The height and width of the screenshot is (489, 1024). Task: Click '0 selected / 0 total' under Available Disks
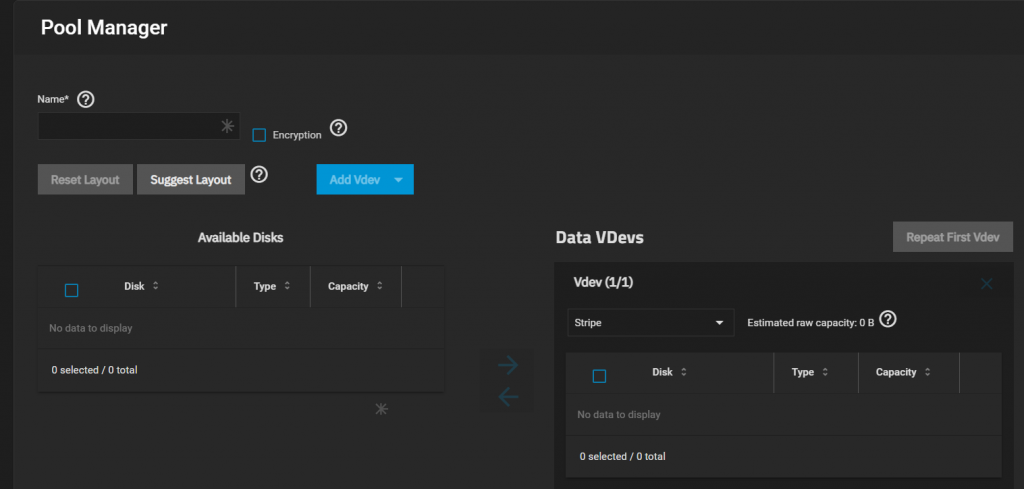coord(95,370)
